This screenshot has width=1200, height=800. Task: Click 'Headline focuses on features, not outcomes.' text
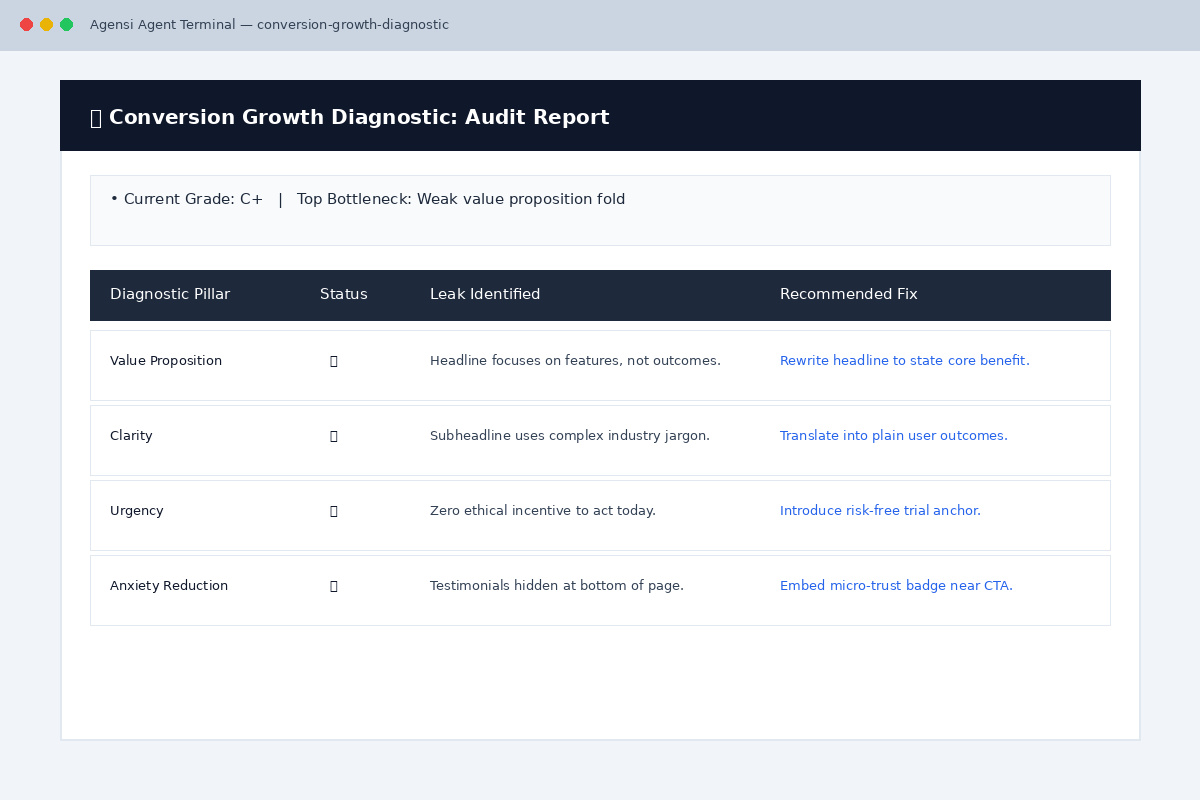click(575, 361)
